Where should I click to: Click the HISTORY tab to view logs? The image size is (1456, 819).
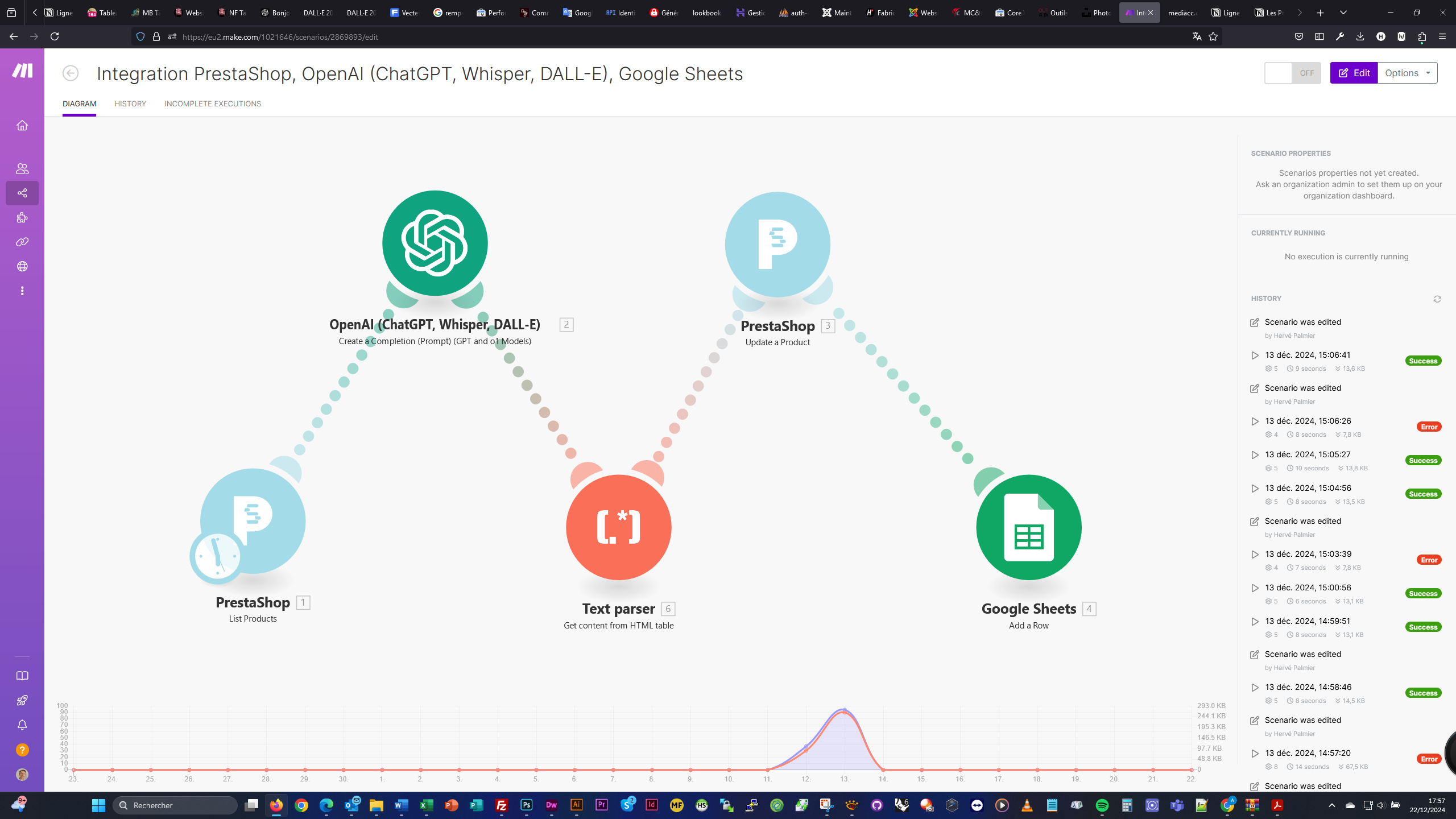(130, 104)
